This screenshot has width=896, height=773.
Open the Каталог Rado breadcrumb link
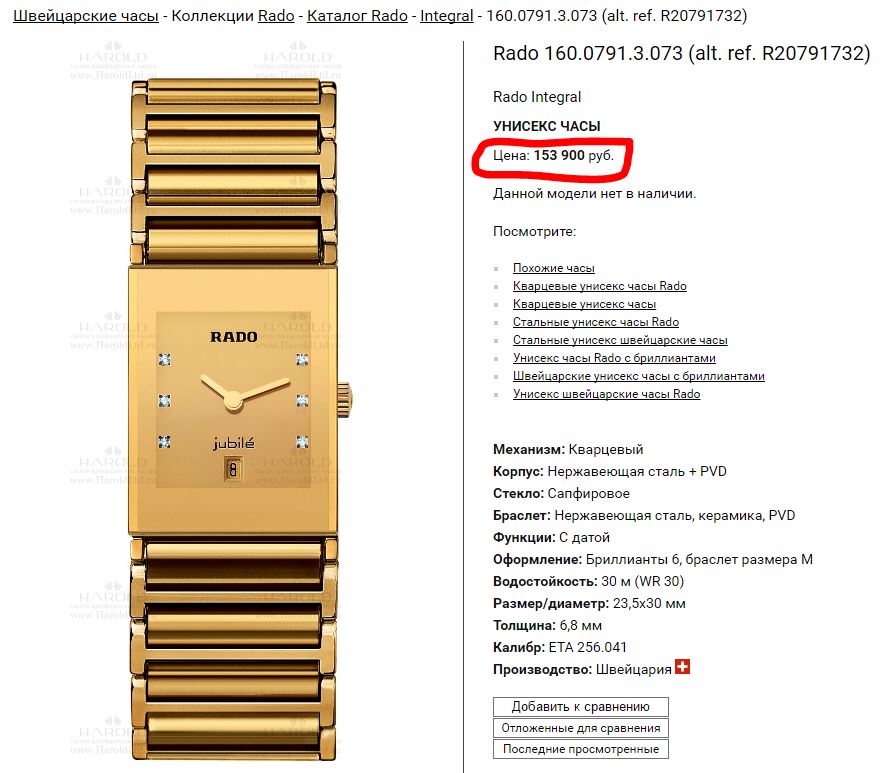point(357,16)
